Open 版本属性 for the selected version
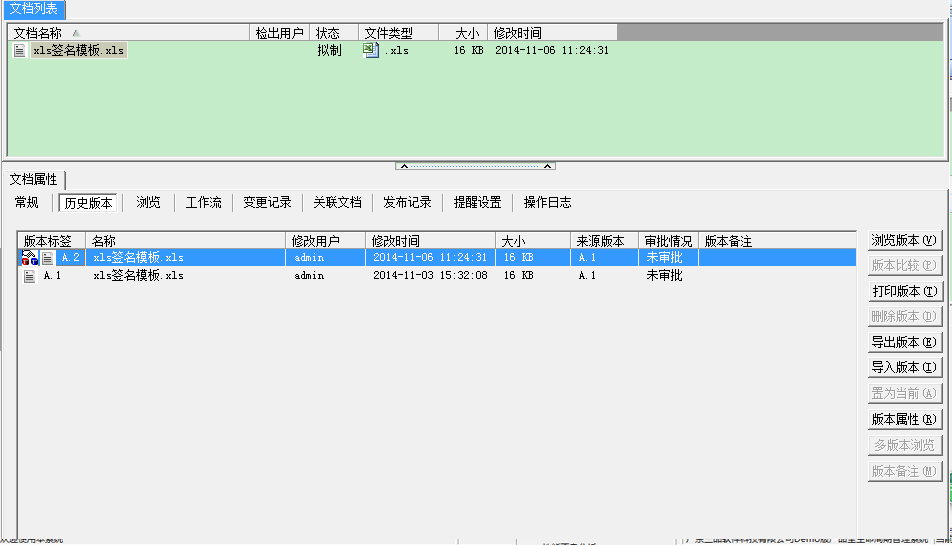 point(904,420)
